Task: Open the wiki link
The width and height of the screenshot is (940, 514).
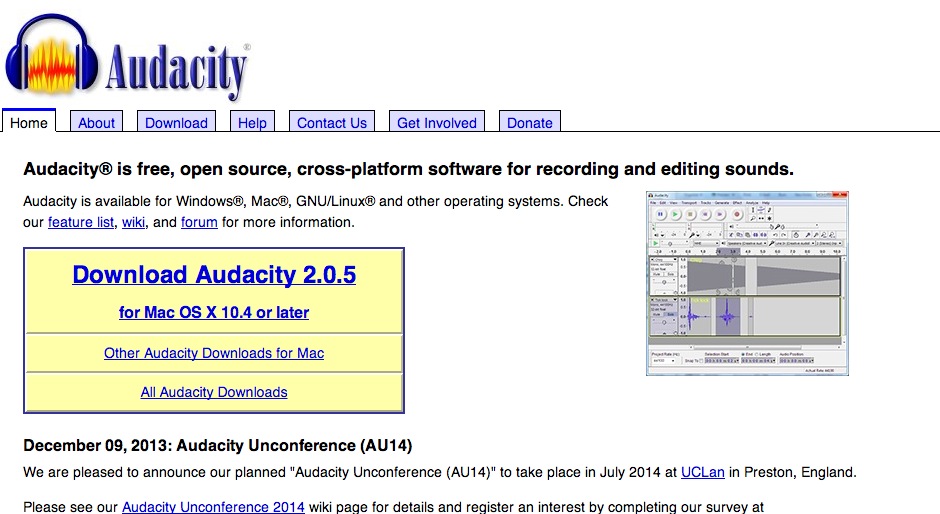Action: click(x=133, y=223)
